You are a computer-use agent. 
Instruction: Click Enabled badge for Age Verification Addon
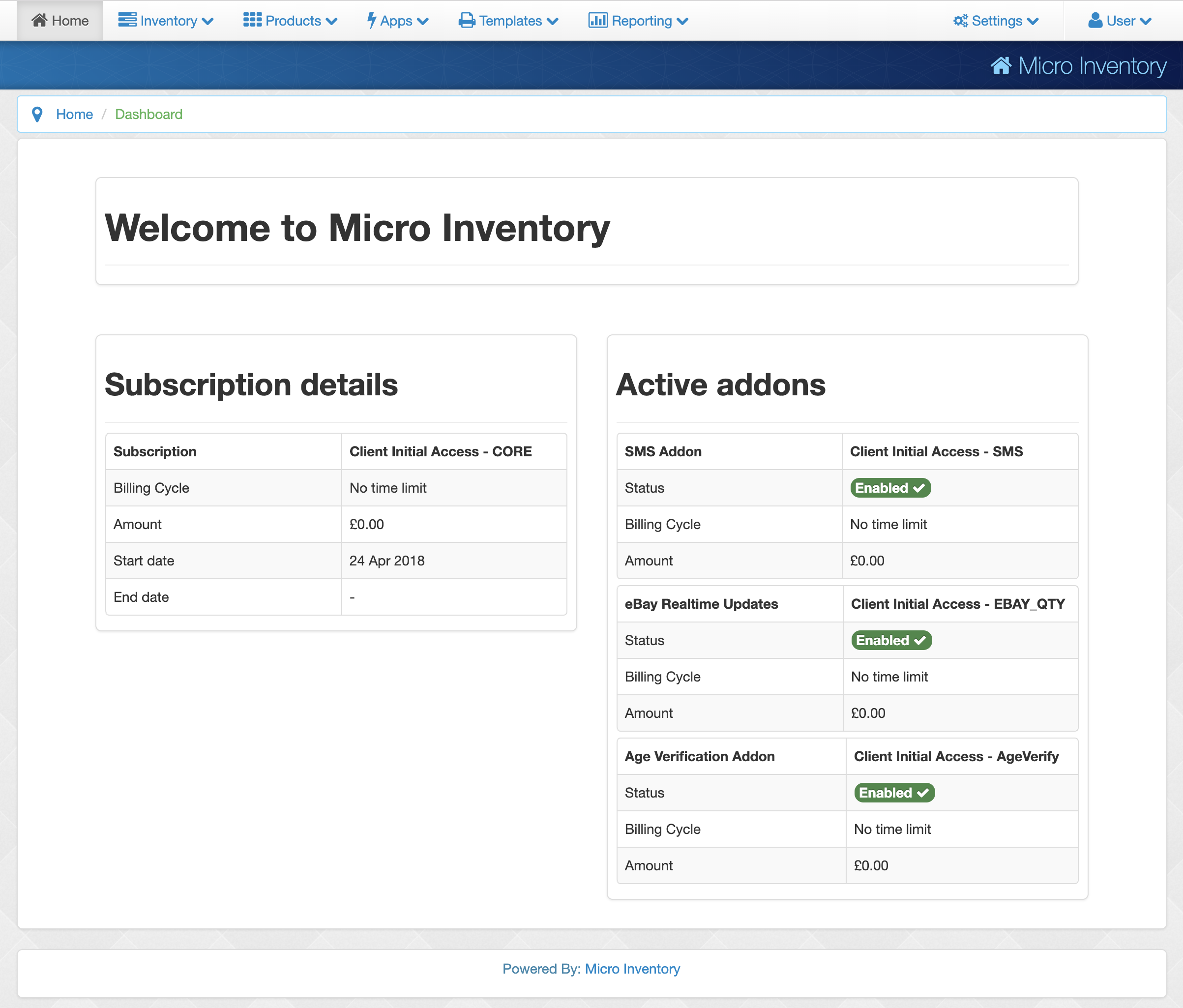point(895,793)
